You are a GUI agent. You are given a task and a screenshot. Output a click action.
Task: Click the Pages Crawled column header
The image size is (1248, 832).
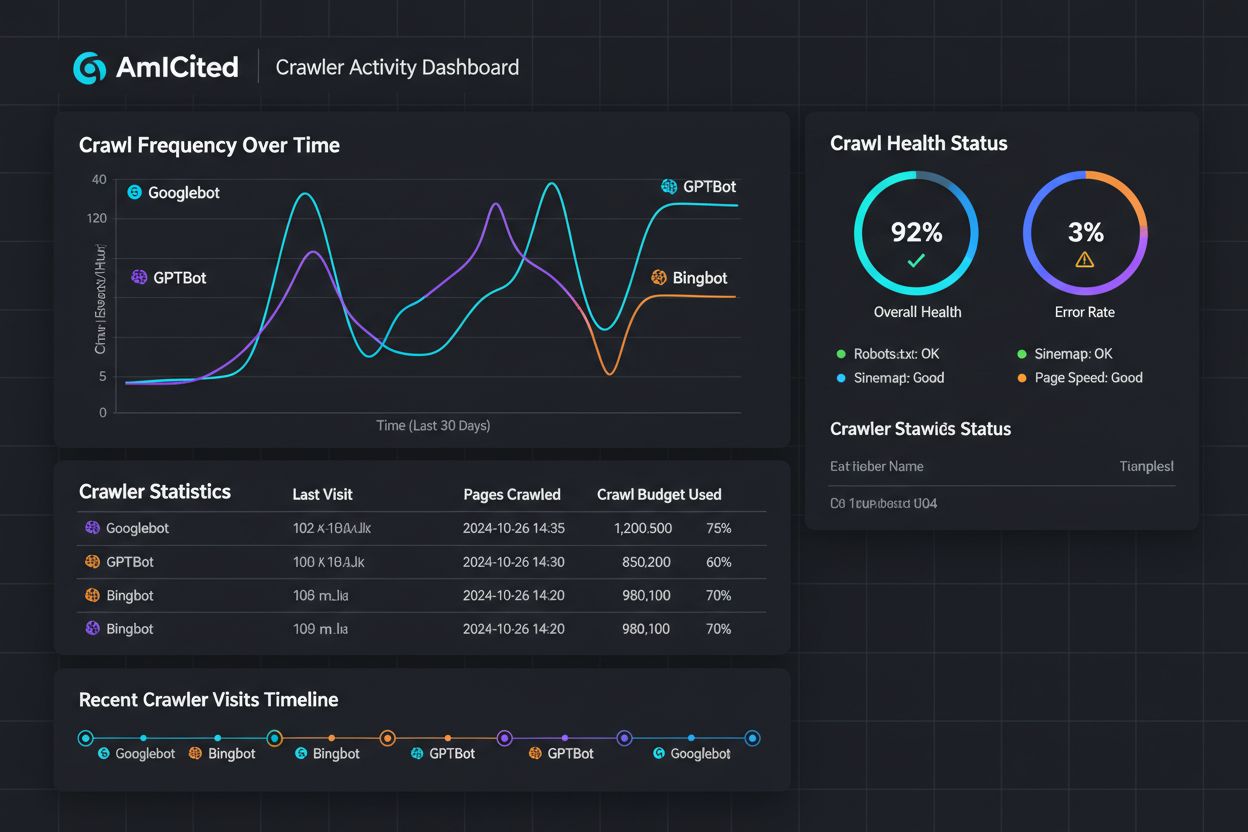tap(512, 494)
